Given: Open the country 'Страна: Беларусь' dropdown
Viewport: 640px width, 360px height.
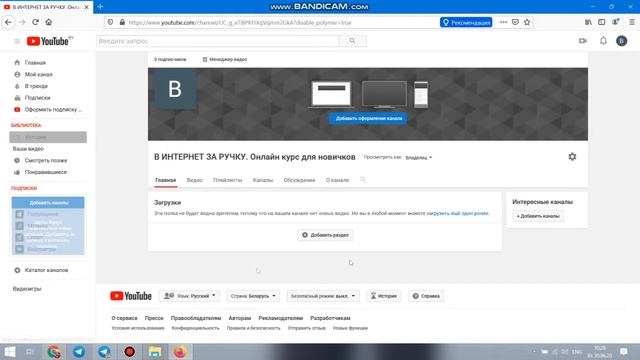Looking at the screenshot, I should (x=253, y=296).
